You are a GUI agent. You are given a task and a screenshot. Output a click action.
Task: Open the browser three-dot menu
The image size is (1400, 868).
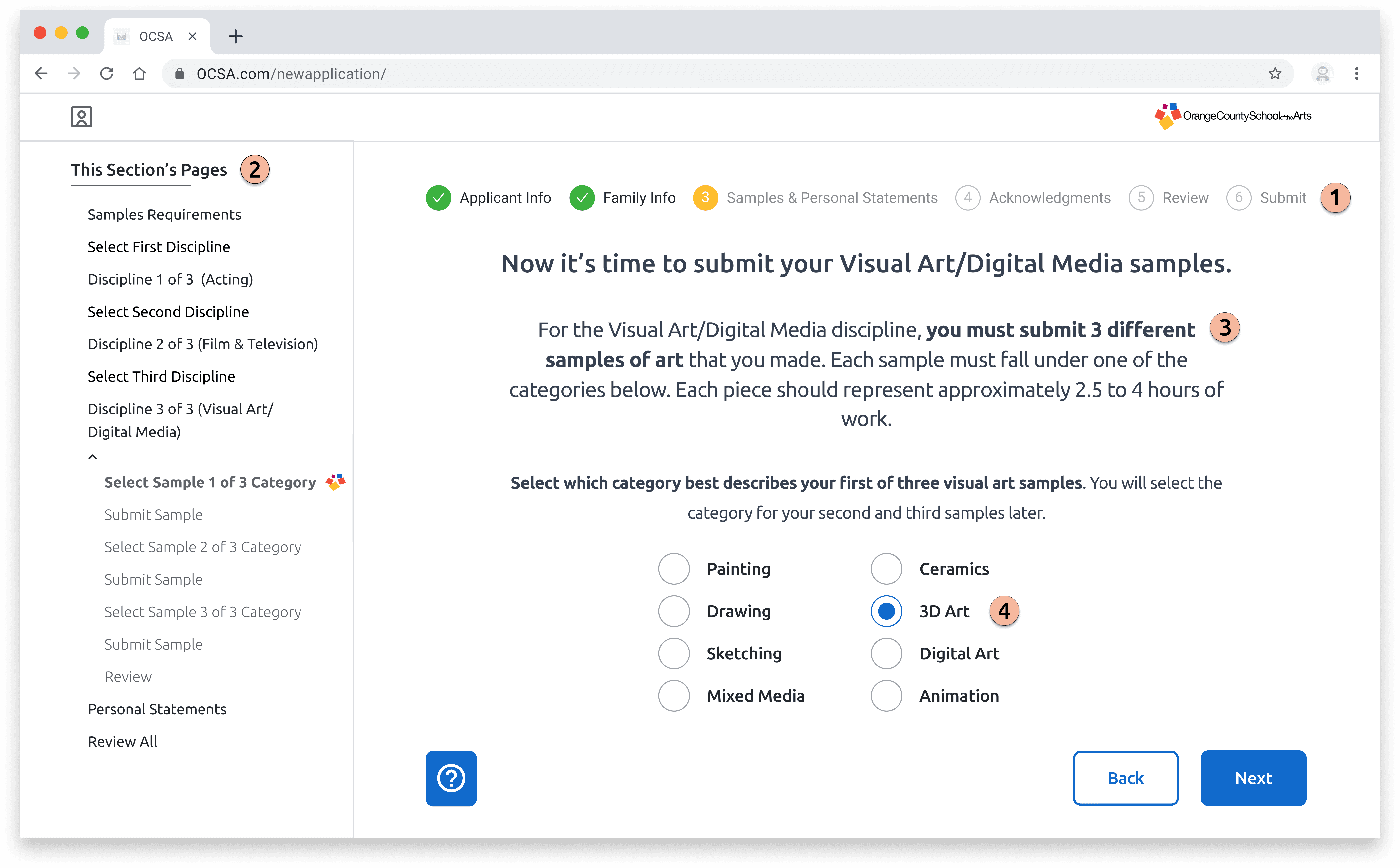[1356, 74]
